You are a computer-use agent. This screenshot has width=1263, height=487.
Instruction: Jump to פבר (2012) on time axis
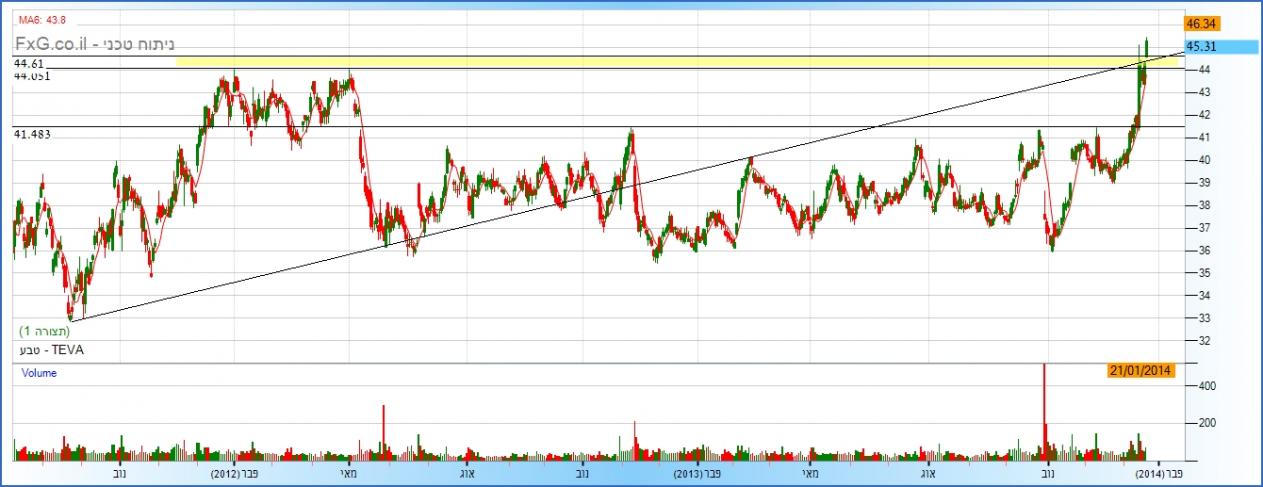click(x=236, y=474)
